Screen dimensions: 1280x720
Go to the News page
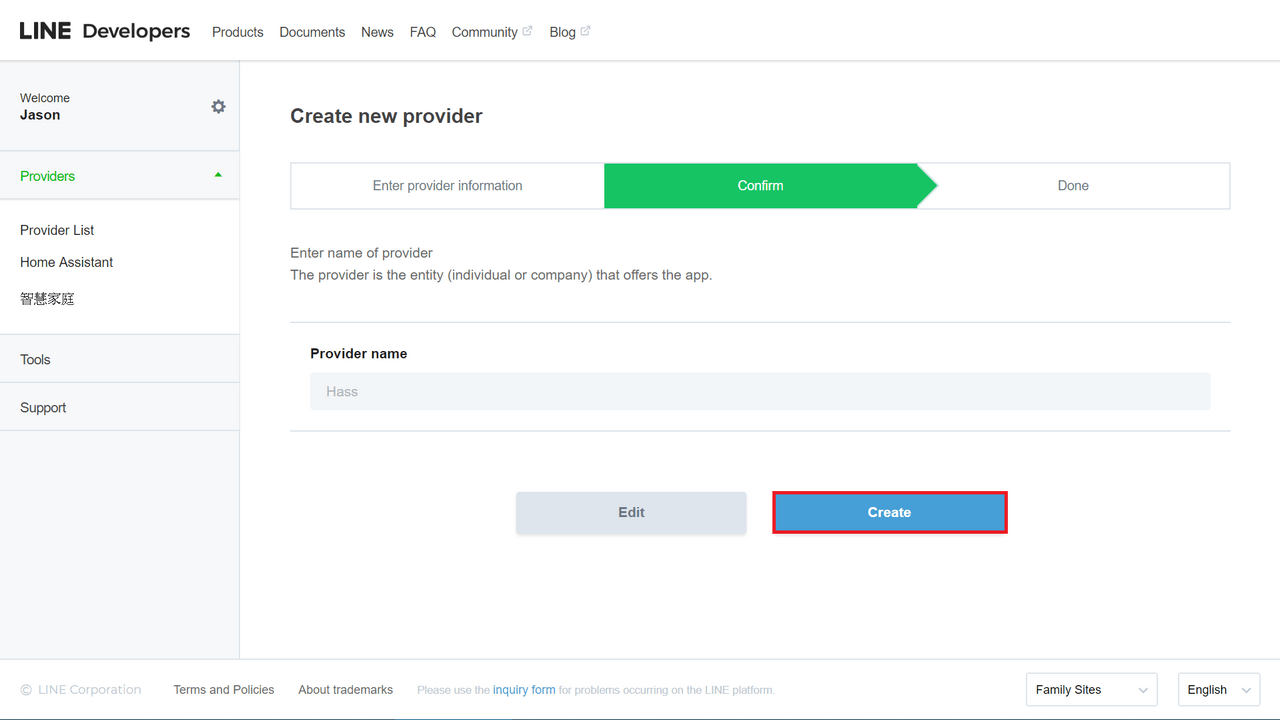point(377,32)
